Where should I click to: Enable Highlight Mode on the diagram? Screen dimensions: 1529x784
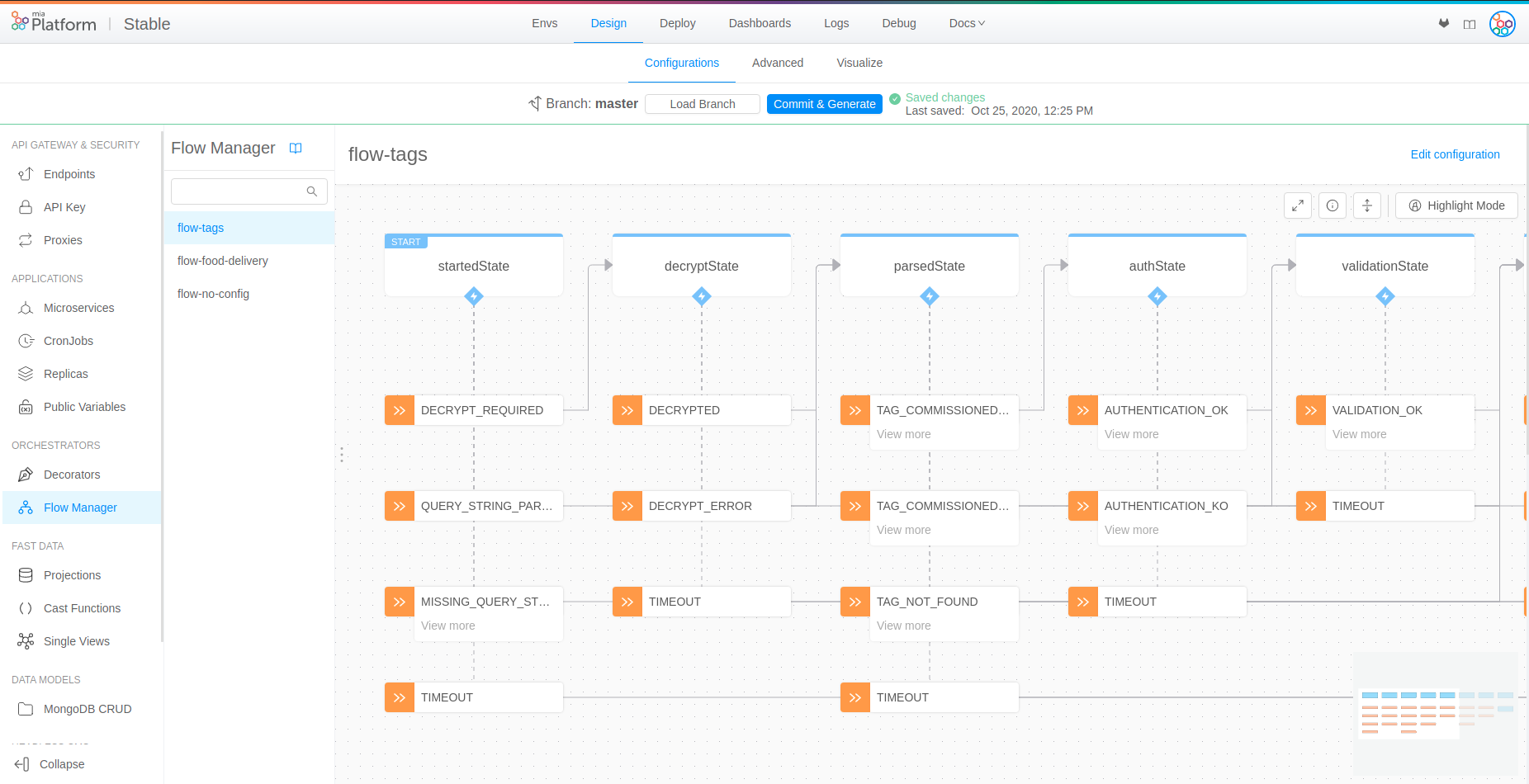tap(1456, 205)
